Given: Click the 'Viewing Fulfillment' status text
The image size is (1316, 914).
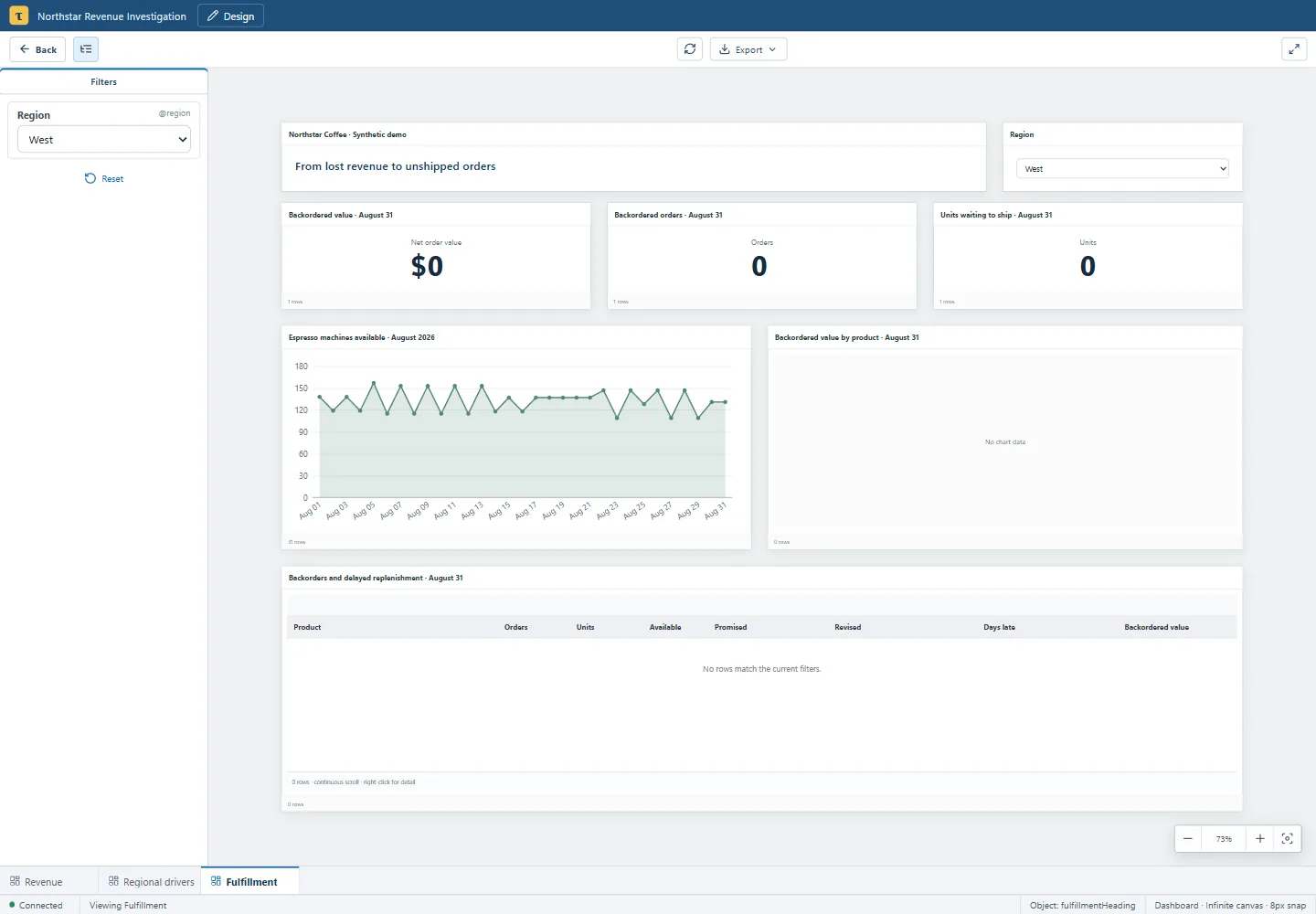Looking at the screenshot, I should tap(128, 905).
